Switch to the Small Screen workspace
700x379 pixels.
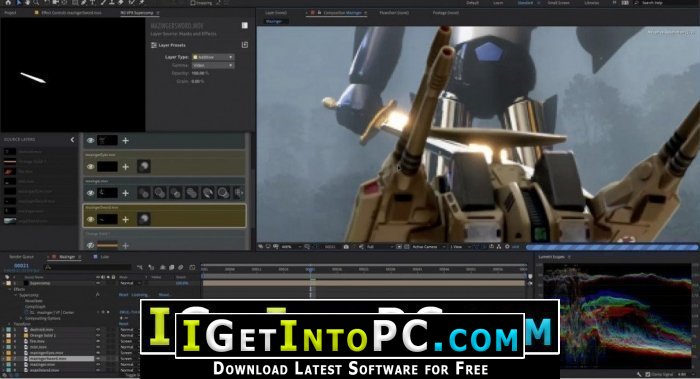pos(558,3)
